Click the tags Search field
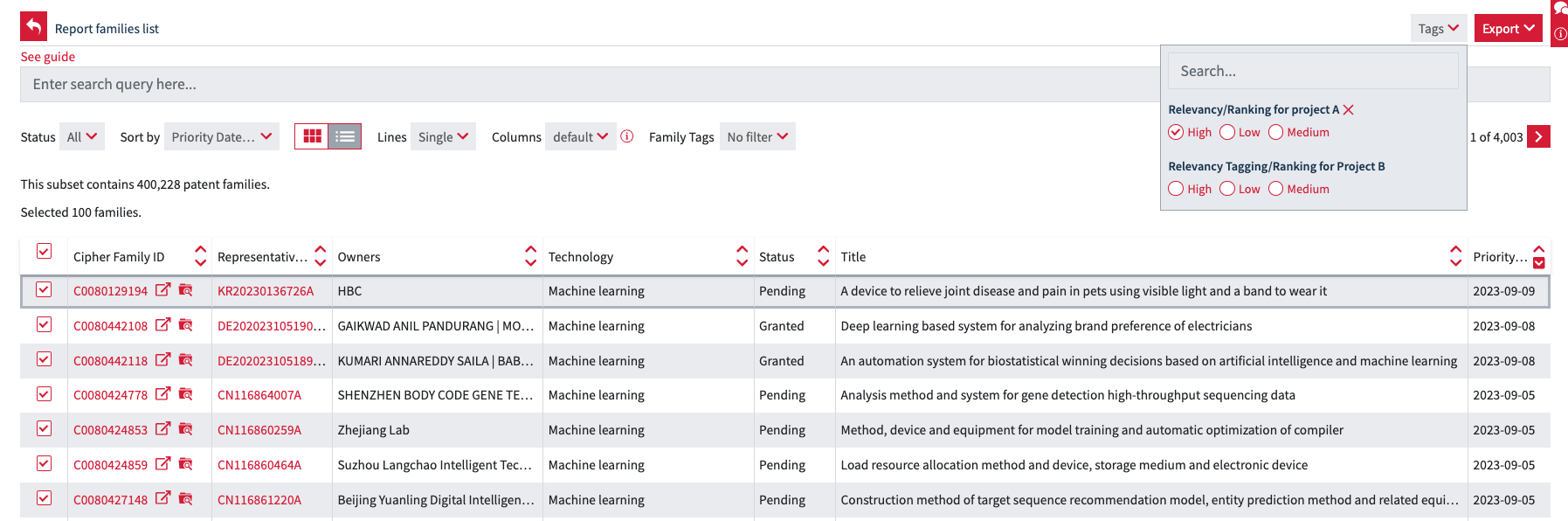The width and height of the screenshot is (1568, 521). click(x=1313, y=71)
